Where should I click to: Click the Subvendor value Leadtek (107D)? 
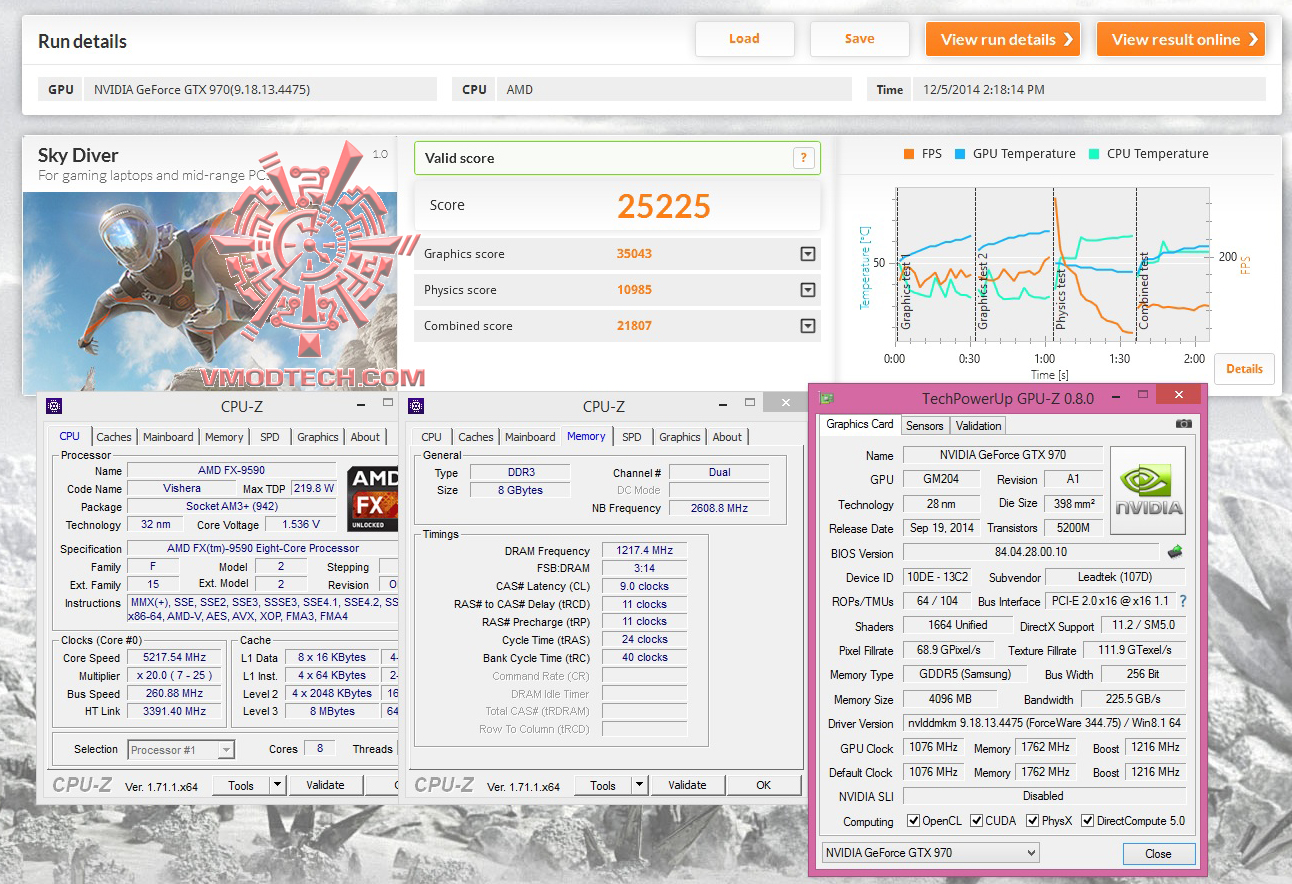click(x=1115, y=577)
